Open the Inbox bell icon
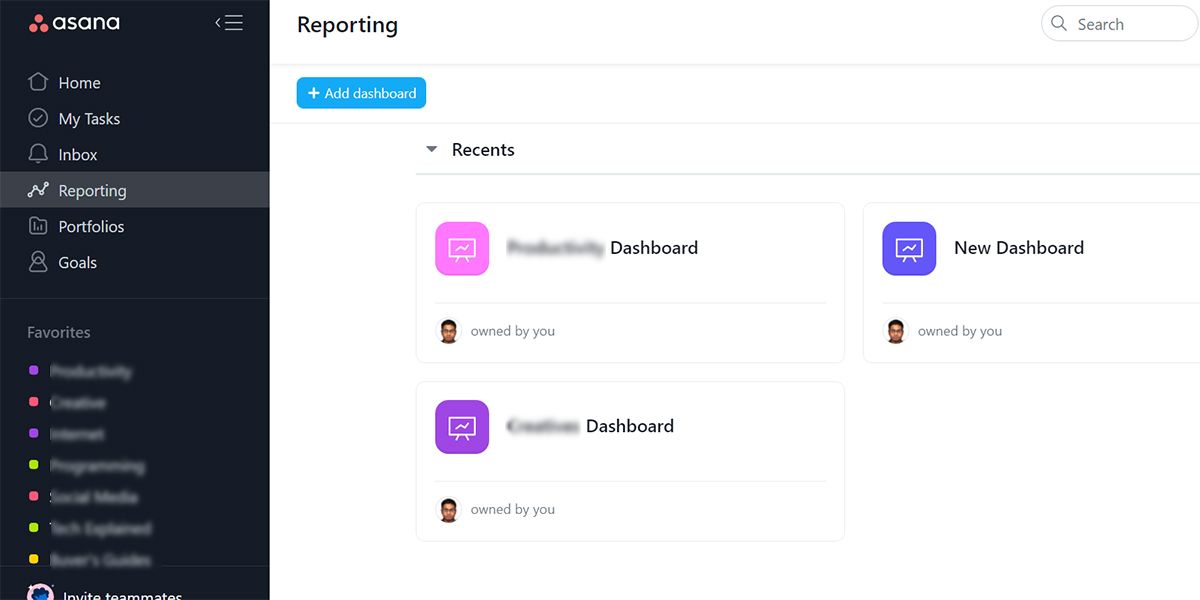This screenshot has width=1200, height=600. pos(38,154)
